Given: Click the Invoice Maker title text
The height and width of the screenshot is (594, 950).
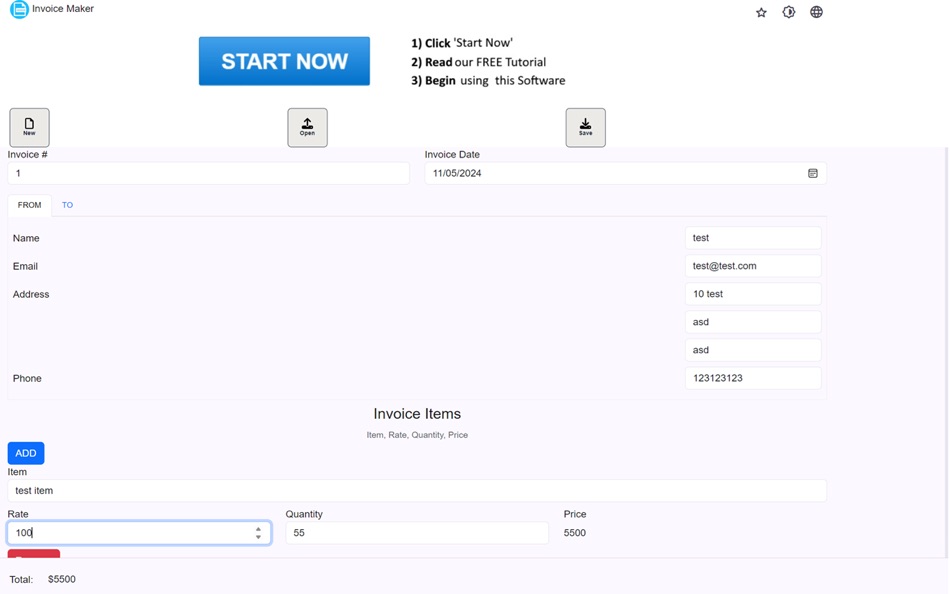Looking at the screenshot, I should click(x=63, y=9).
